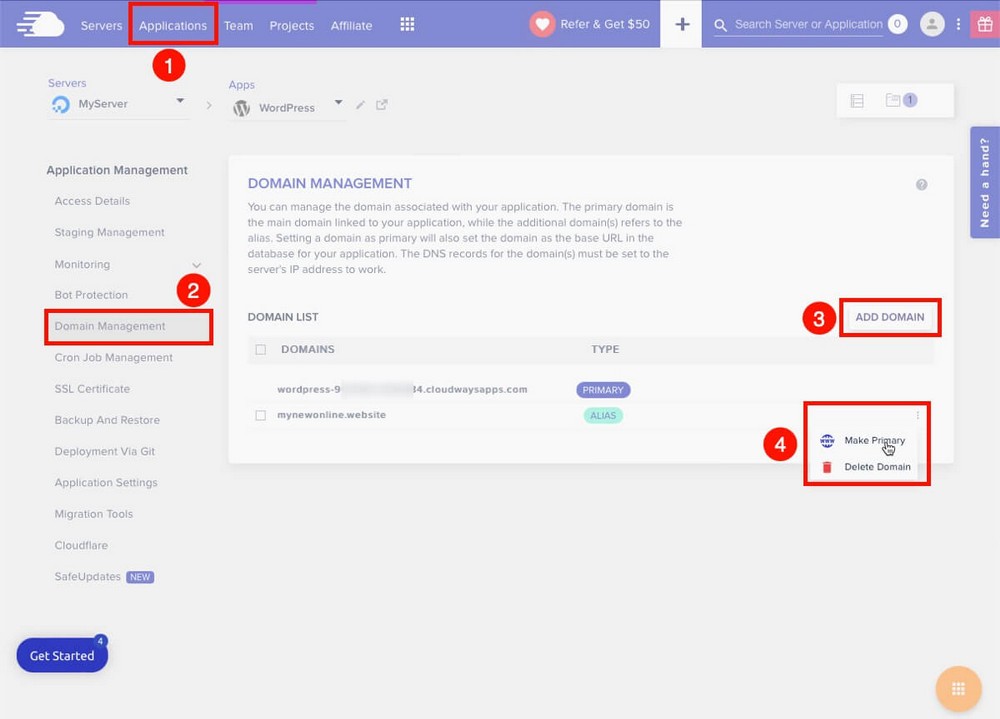Open Bot Protection in sidebar
Screen dimensions: 1000x719
91,295
